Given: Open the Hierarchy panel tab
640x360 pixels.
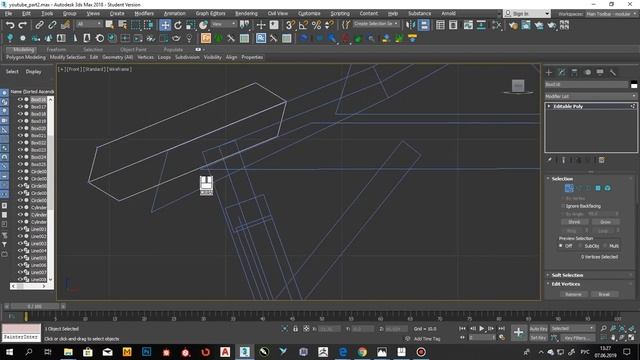Looking at the screenshot, I should [574, 72].
